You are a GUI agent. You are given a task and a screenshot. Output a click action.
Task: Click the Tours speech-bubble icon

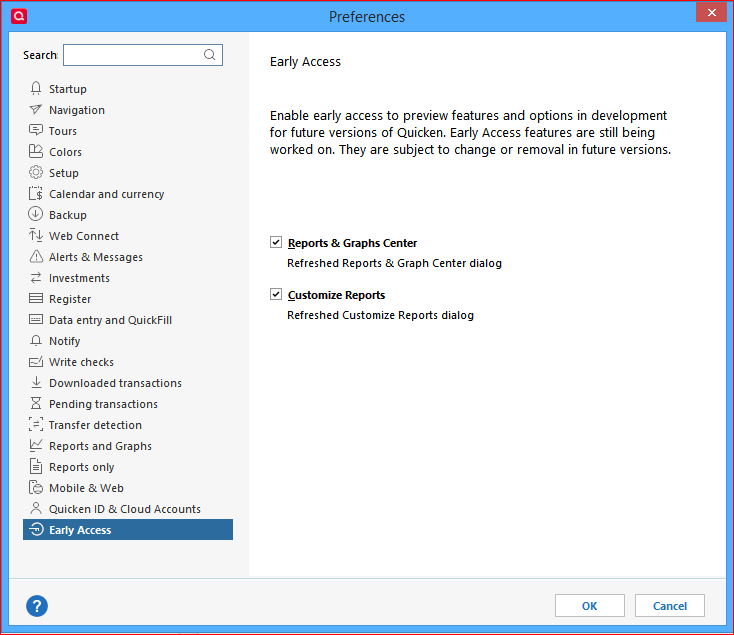tap(36, 130)
